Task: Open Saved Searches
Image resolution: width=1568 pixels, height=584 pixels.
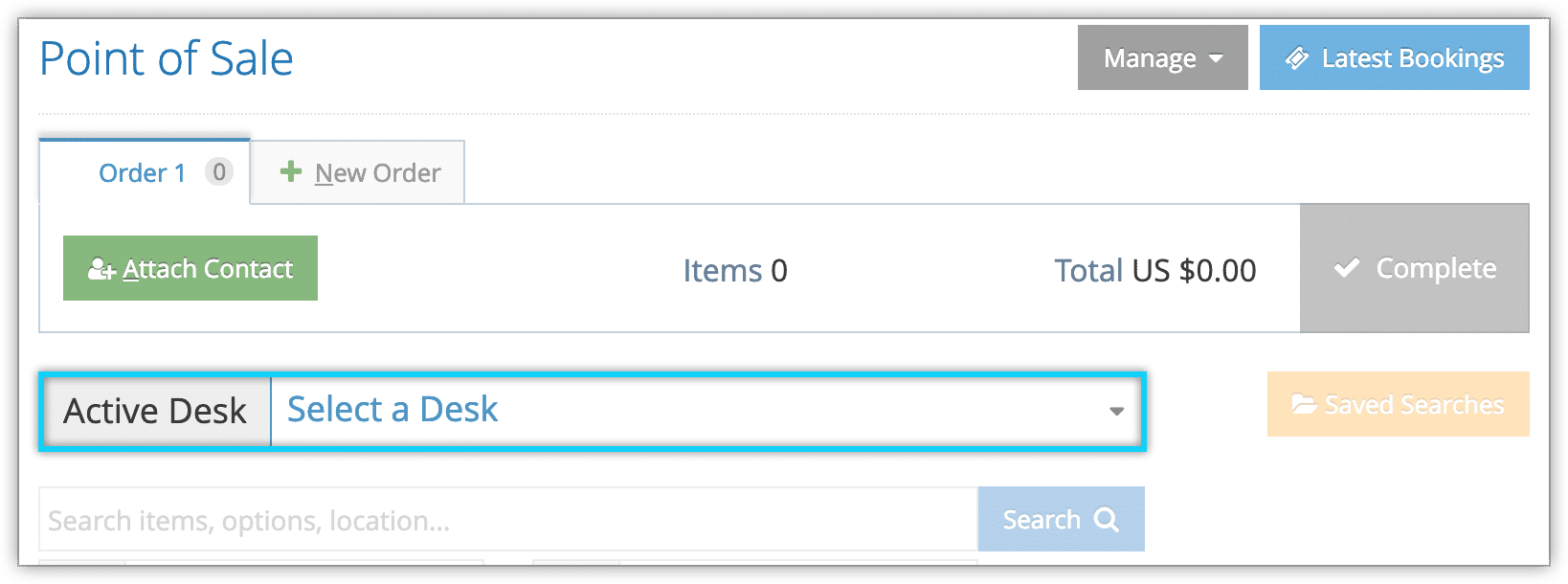Action: click(x=1398, y=404)
